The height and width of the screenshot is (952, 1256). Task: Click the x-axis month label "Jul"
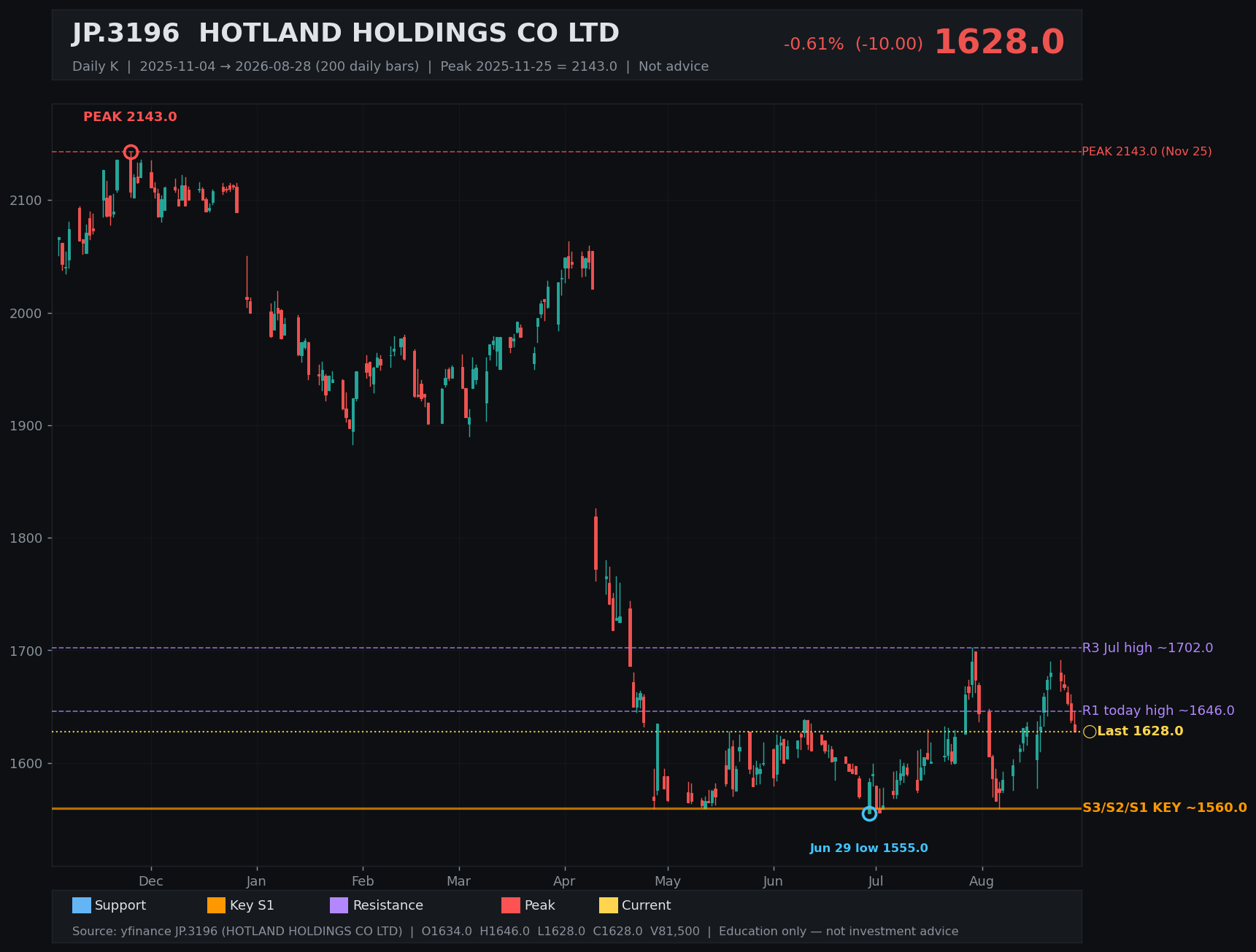tap(876, 881)
